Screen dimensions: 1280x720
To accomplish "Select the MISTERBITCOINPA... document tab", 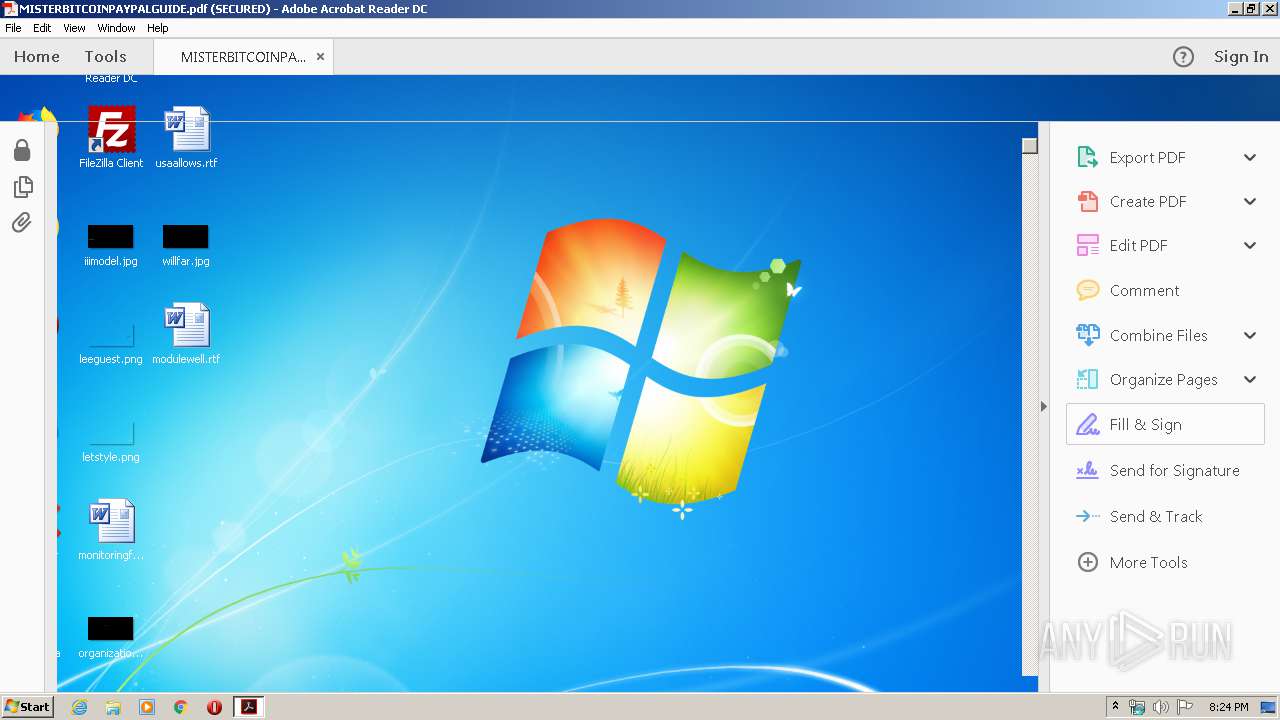I will click(x=243, y=57).
